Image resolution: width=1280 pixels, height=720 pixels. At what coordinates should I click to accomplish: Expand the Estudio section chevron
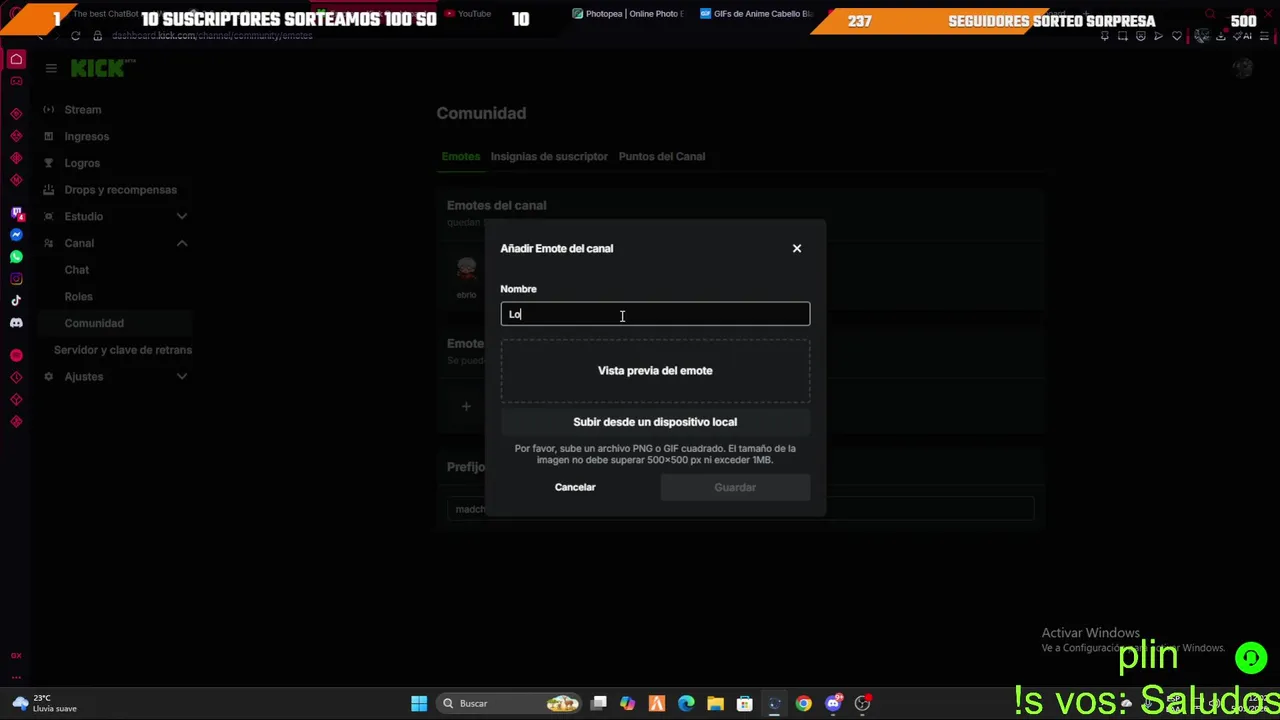click(182, 216)
